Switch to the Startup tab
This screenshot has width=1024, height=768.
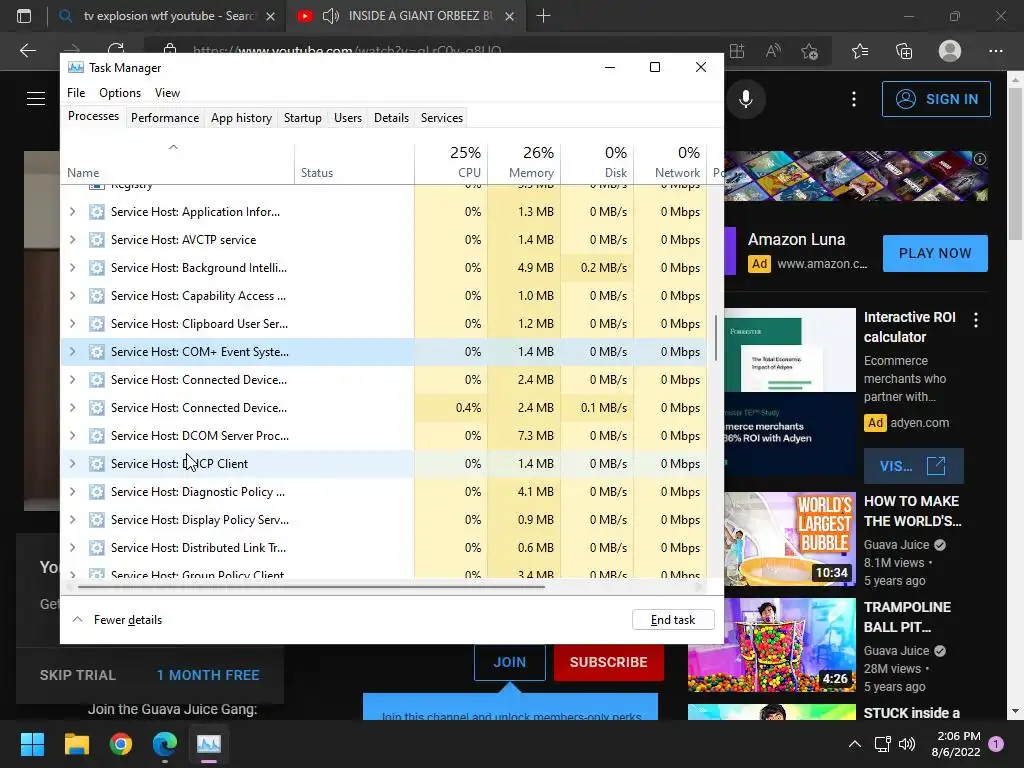coord(302,118)
